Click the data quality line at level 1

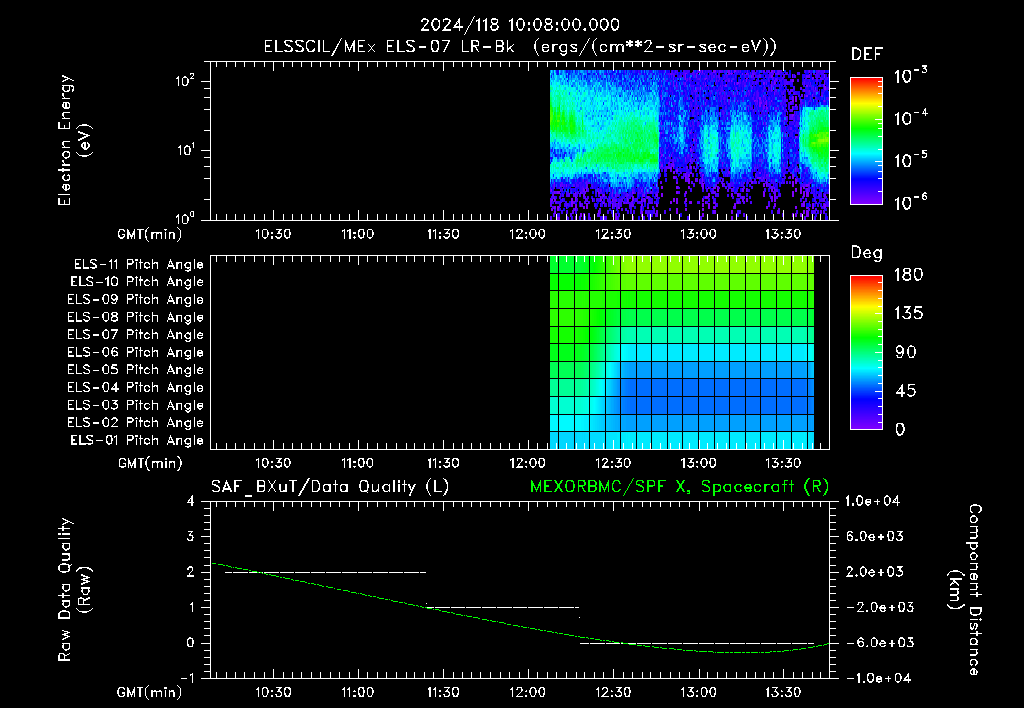[502, 607]
